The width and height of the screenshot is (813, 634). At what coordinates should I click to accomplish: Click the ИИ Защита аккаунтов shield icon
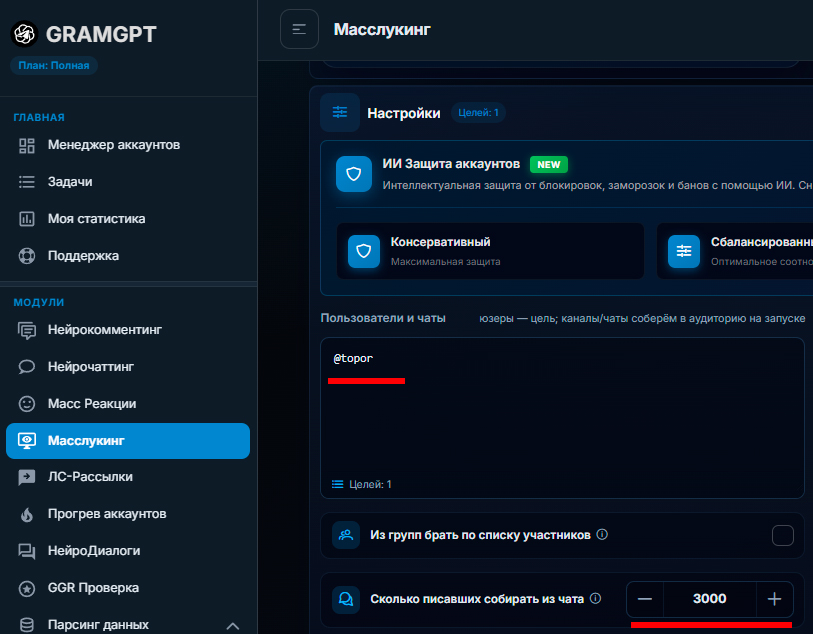pos(354,174)
